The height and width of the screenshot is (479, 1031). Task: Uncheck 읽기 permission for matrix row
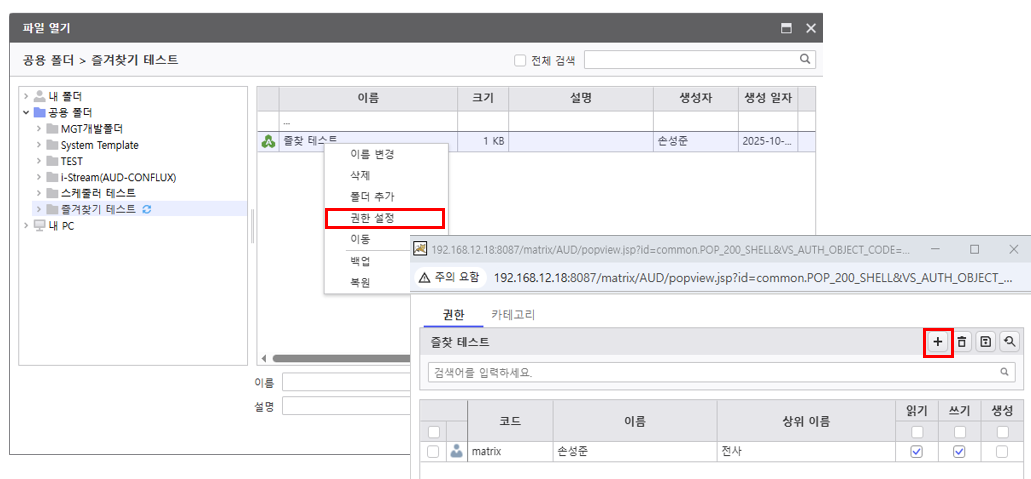(x=916, y=452)
